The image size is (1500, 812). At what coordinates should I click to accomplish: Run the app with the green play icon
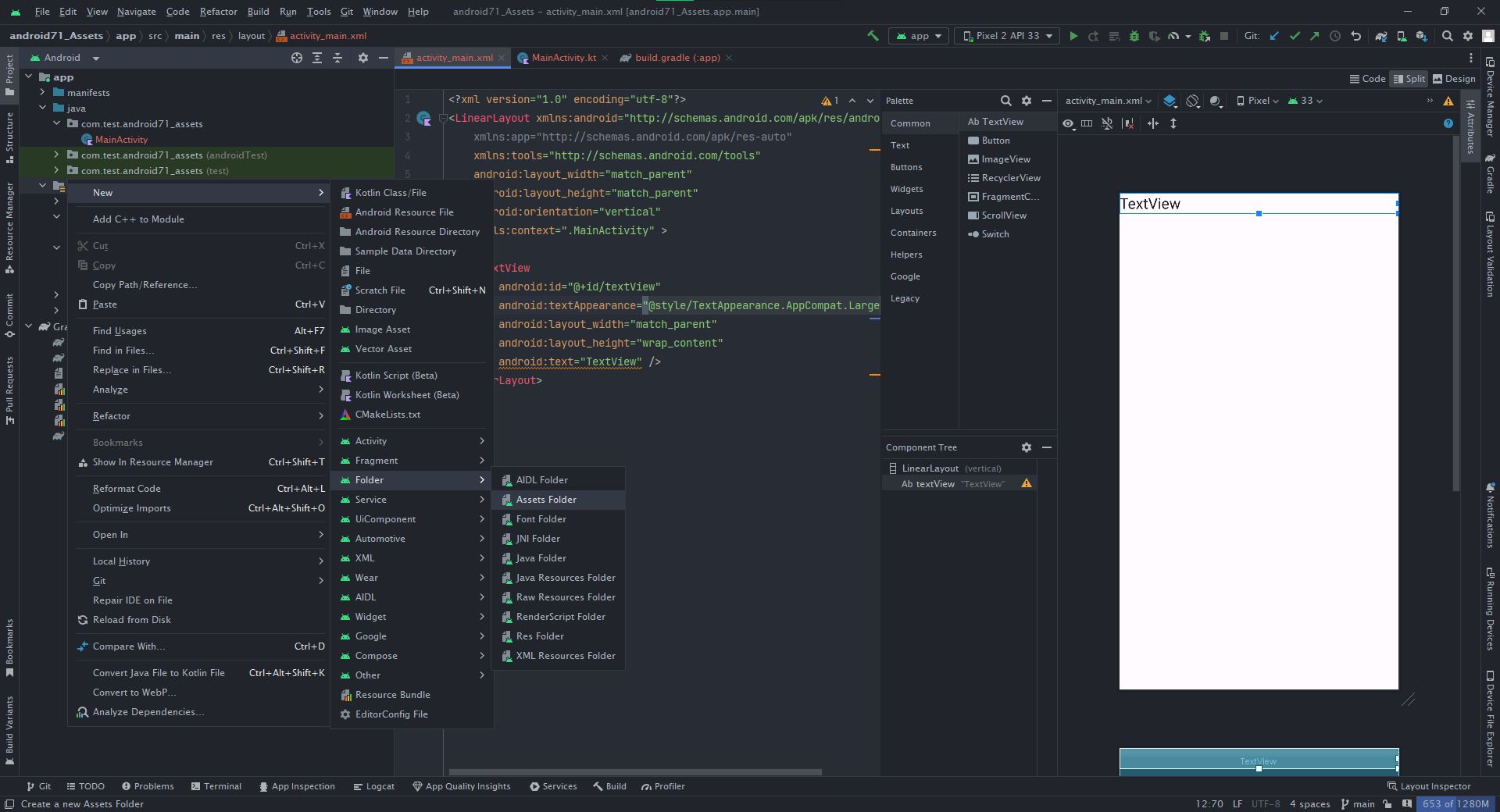1073,36
